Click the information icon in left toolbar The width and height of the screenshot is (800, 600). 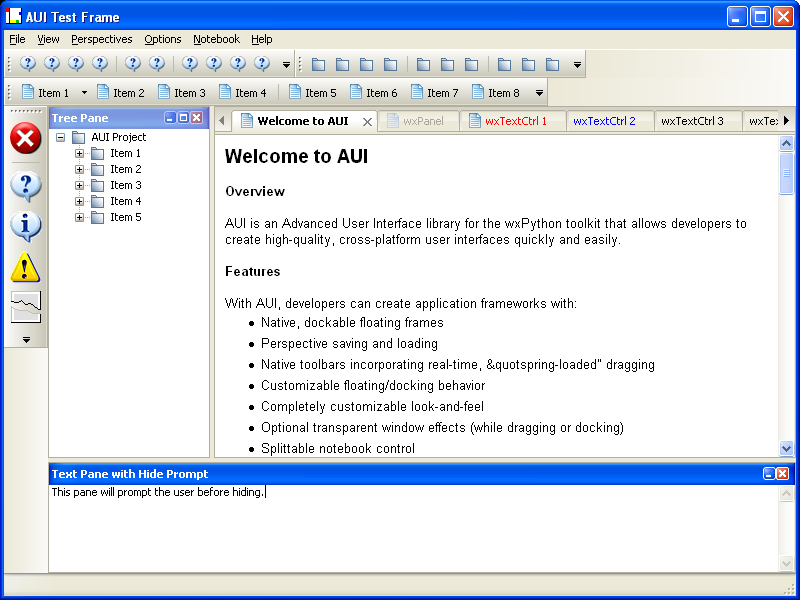pyautogui.click(x=25, y=226)
